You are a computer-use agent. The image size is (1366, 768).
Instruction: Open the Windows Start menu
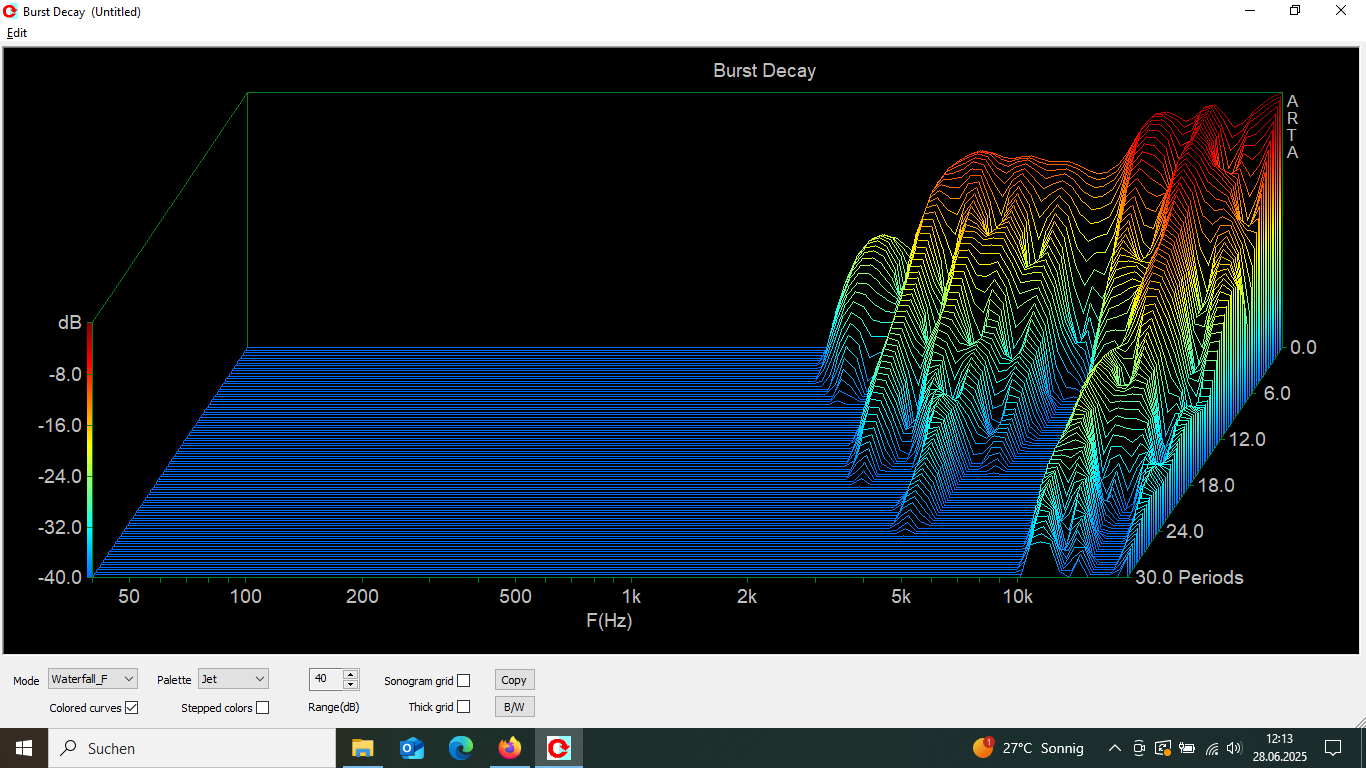(23, 748)
